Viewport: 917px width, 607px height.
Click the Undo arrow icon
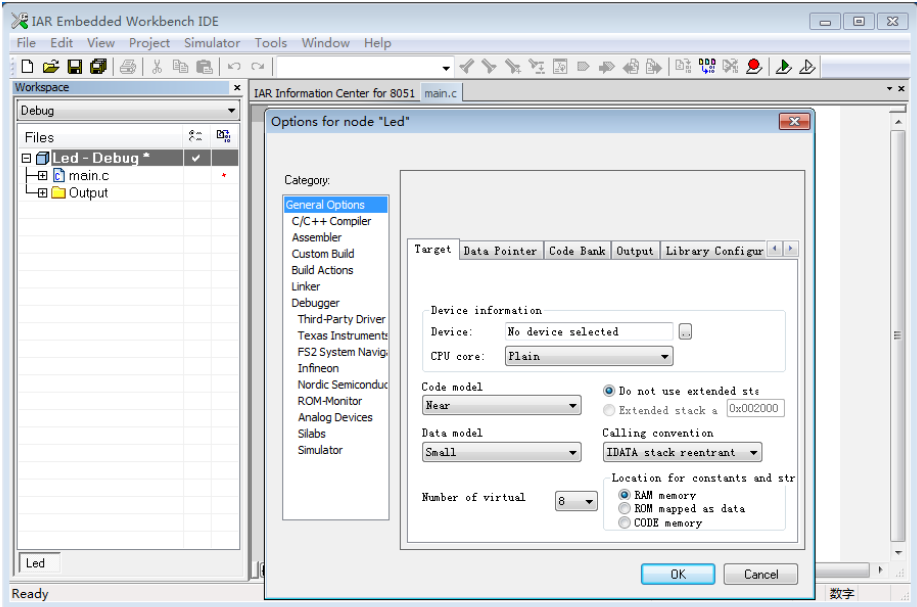coord(234,67)
